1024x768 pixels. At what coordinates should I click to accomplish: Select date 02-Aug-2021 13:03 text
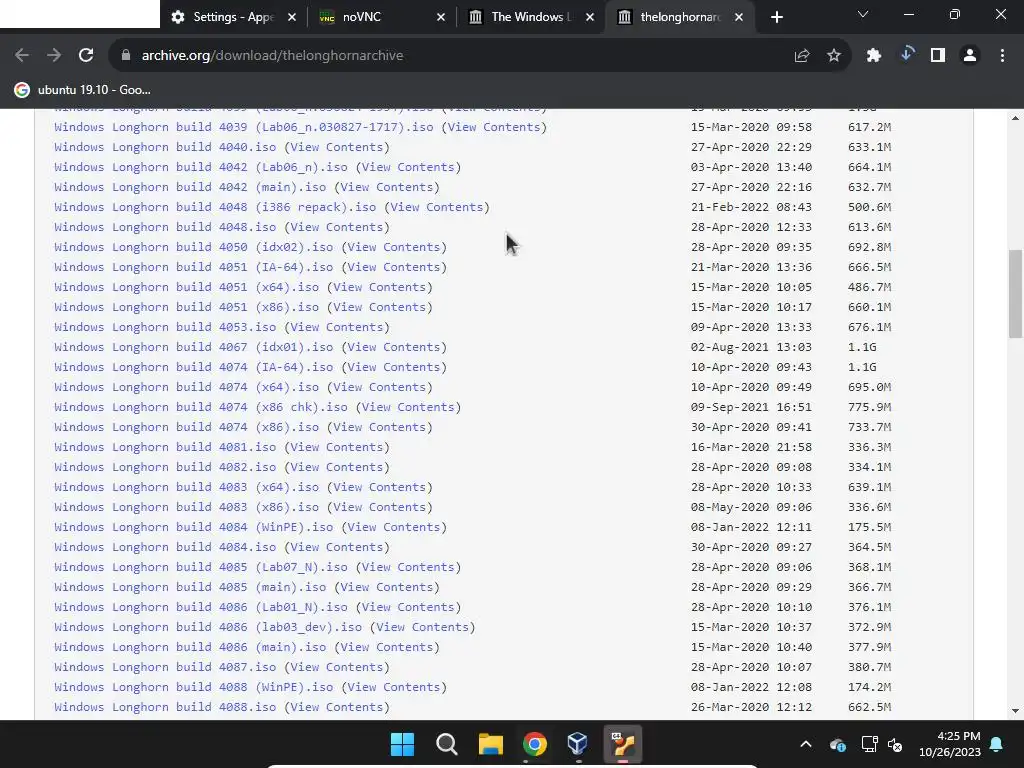[x=751, y=347]
